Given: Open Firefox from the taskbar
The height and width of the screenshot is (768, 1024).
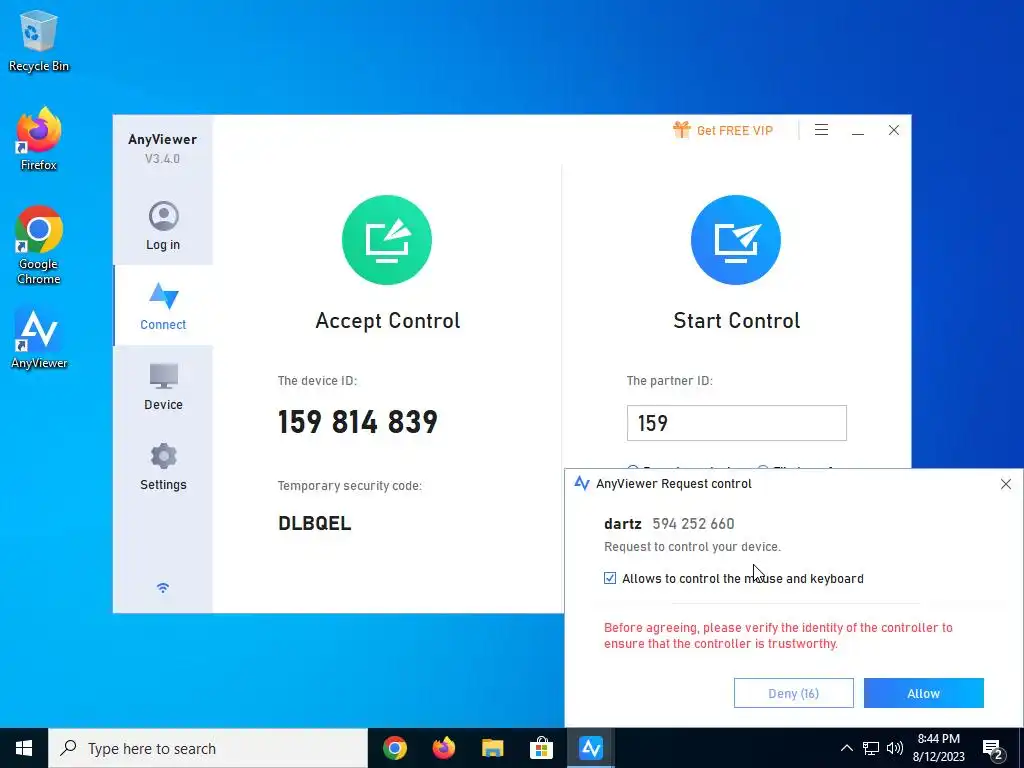Looking at the screenshot, I should point(444,748).
